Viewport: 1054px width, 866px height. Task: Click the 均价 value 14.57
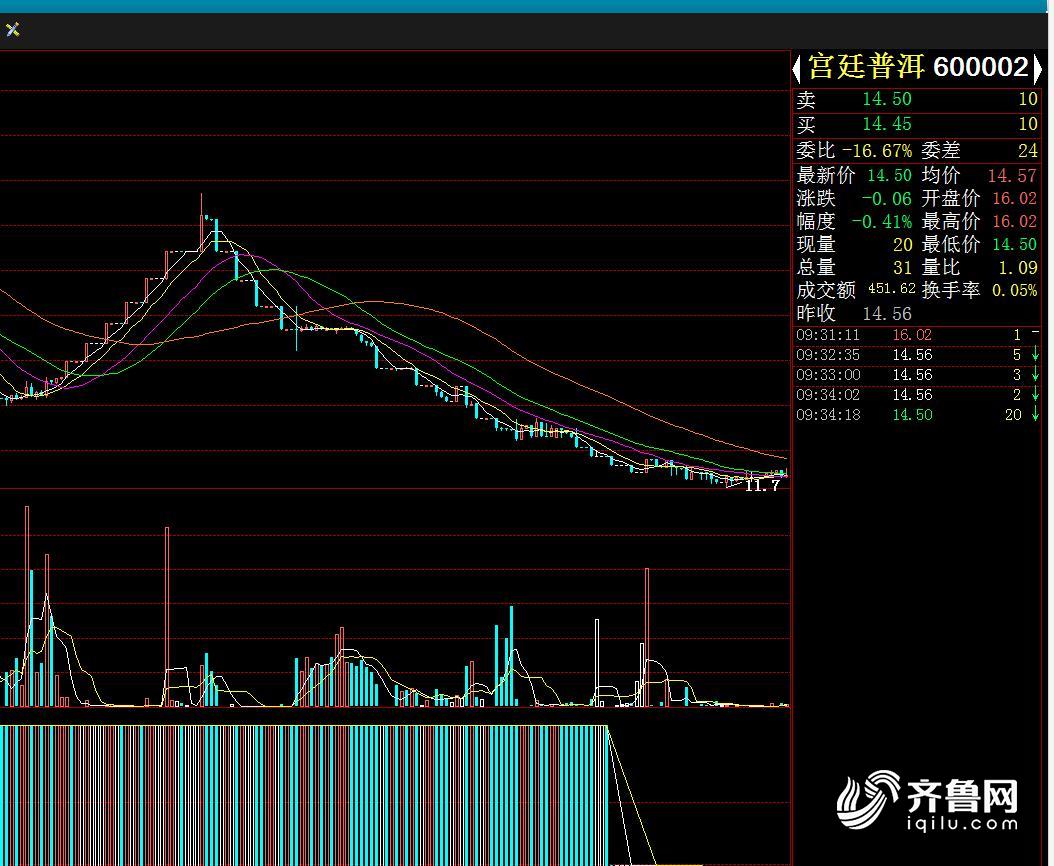[1012, 176]
